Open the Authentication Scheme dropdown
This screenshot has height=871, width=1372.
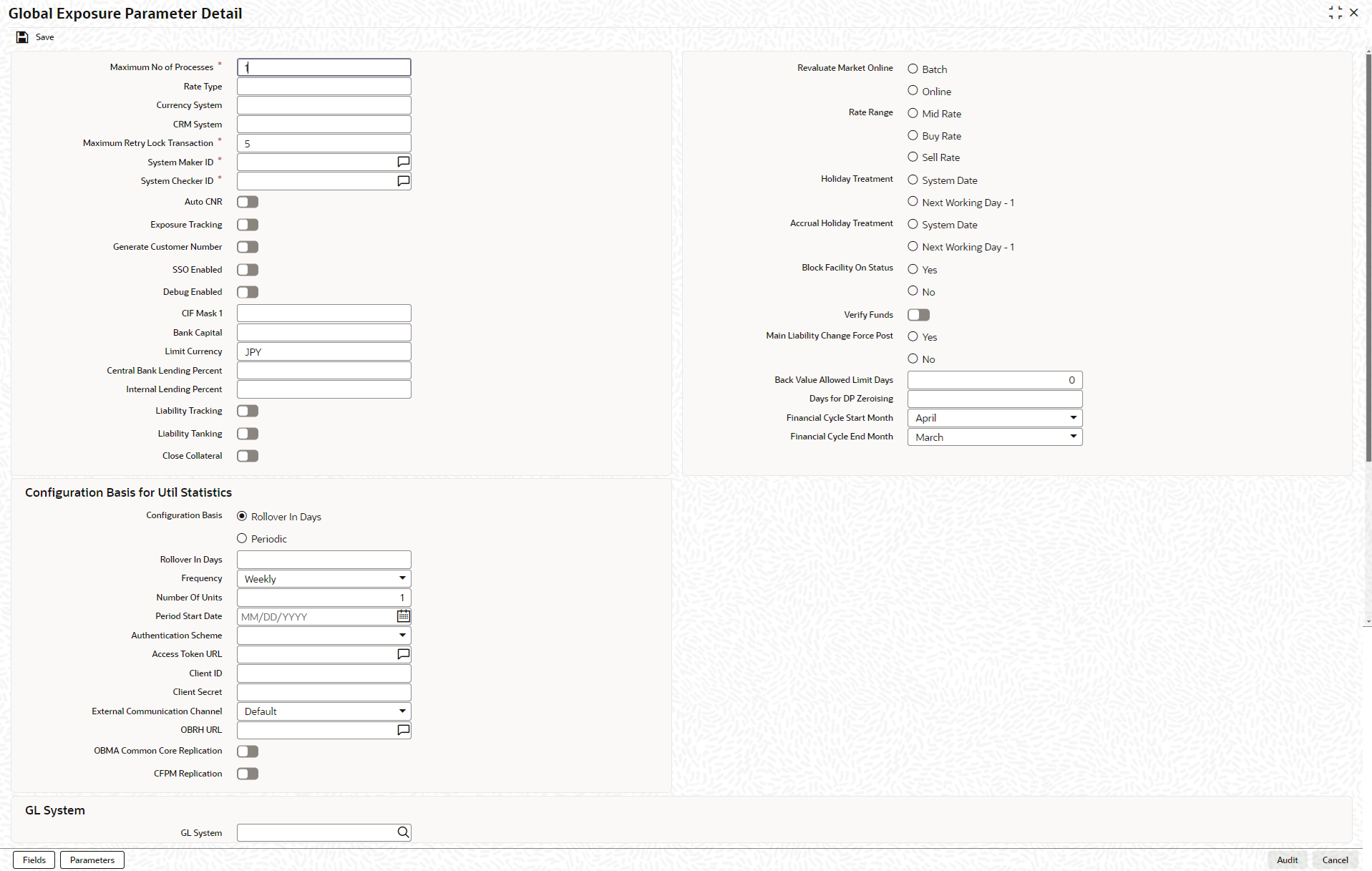pos(324,636)
